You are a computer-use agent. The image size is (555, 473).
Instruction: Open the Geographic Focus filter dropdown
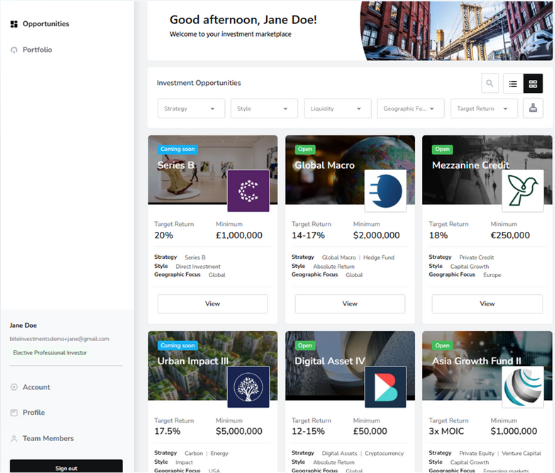coord(411,108)
